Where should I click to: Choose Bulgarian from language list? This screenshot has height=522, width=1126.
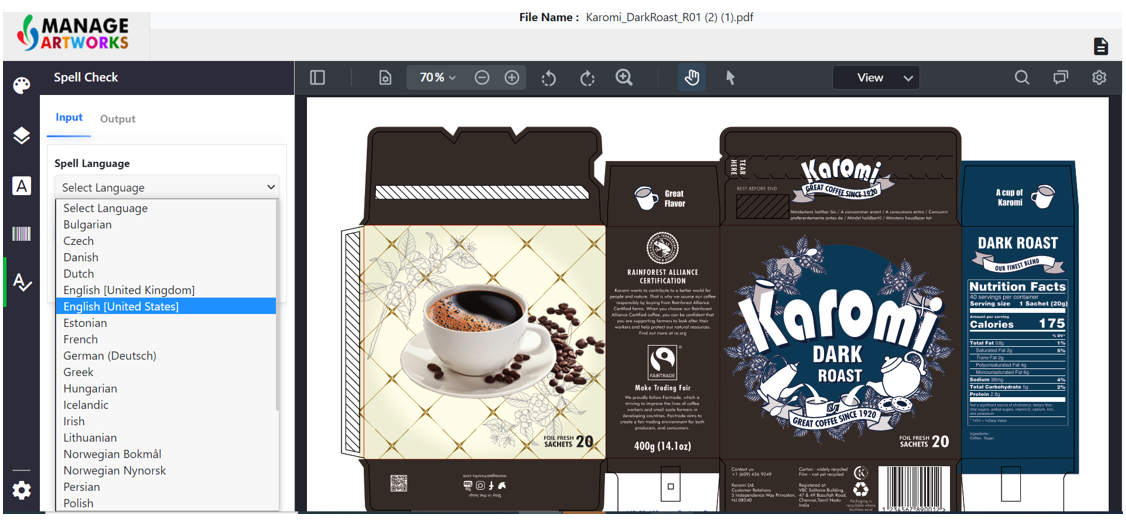[x=166, y=225]
